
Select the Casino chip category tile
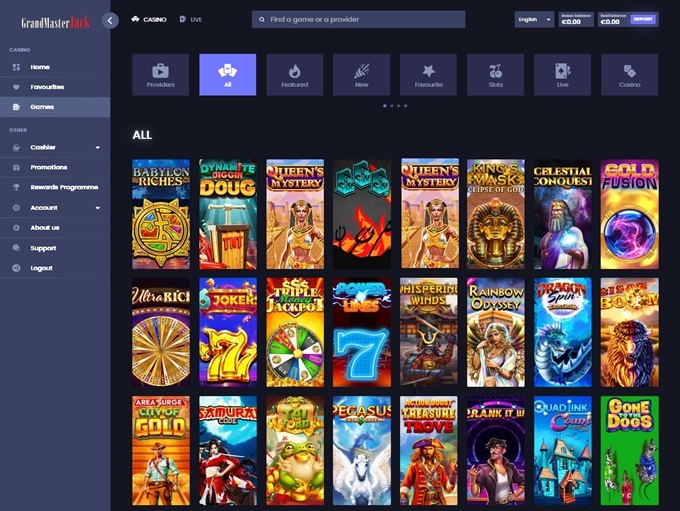(629, 75)
